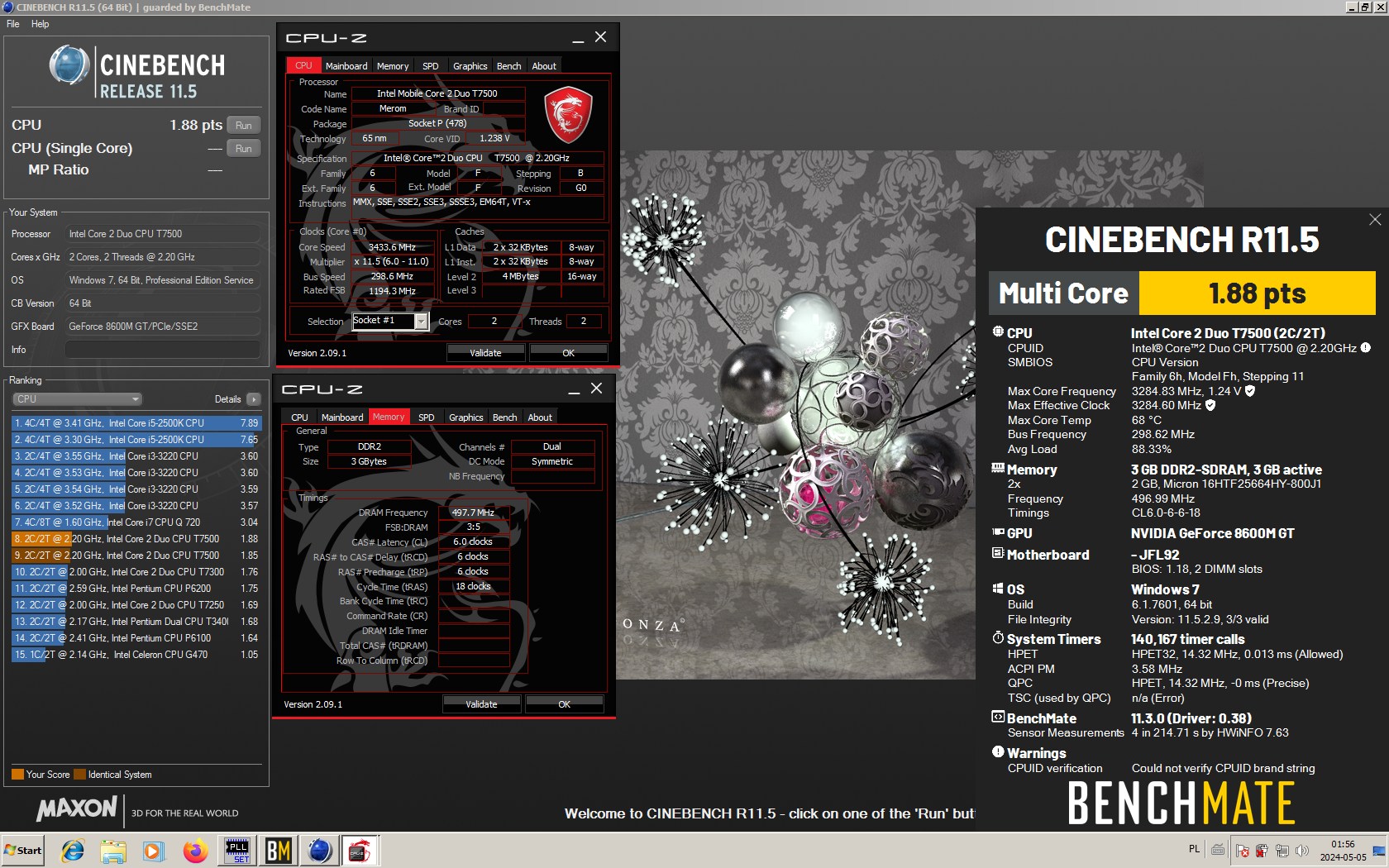Click Validate in upper CPU-Z window
Image resolution: width=1389 pixels, height=868 pixels.
coord(485,353)
